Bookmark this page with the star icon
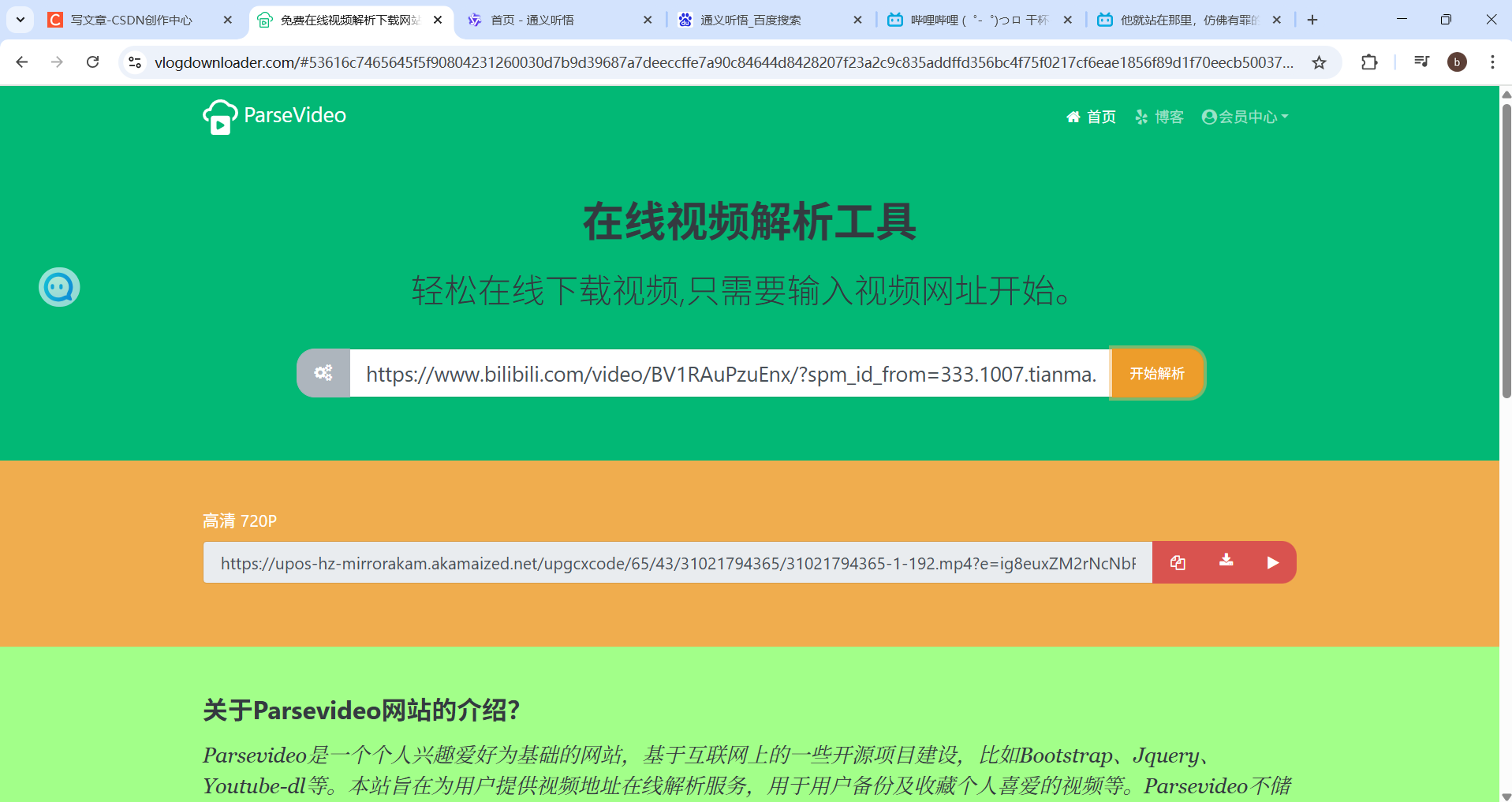Image resolution: width=1512 pixels, height=802 pixels. [x=1319, y=62]
